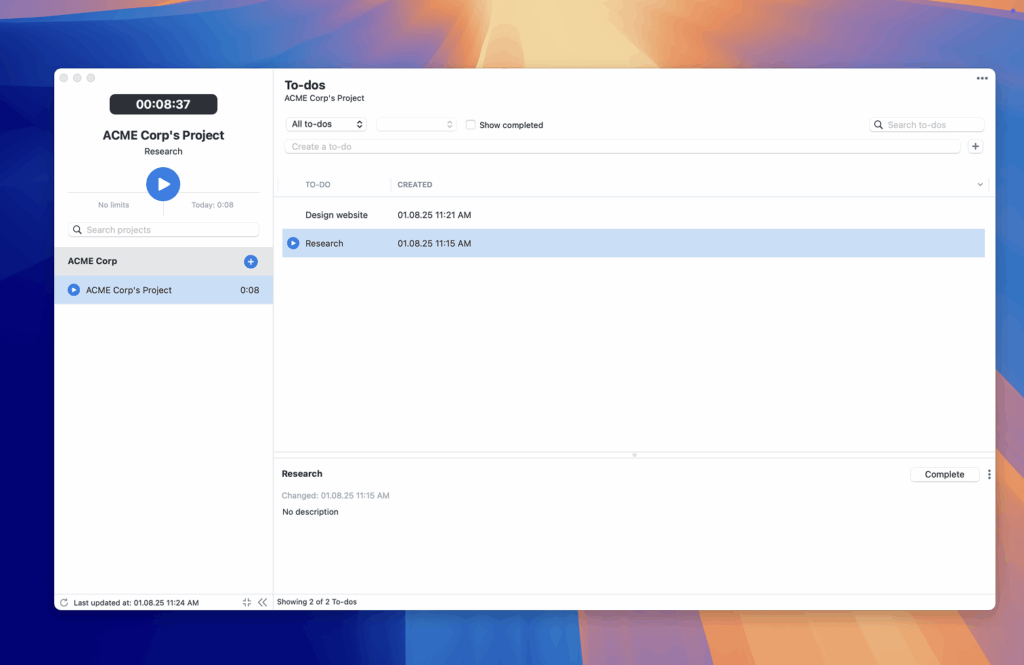Image resolution: width=1024 pixels, height=665 pixels.
Task: Collapse the sidebar with the double chevron icon
Action: [263, 602]
